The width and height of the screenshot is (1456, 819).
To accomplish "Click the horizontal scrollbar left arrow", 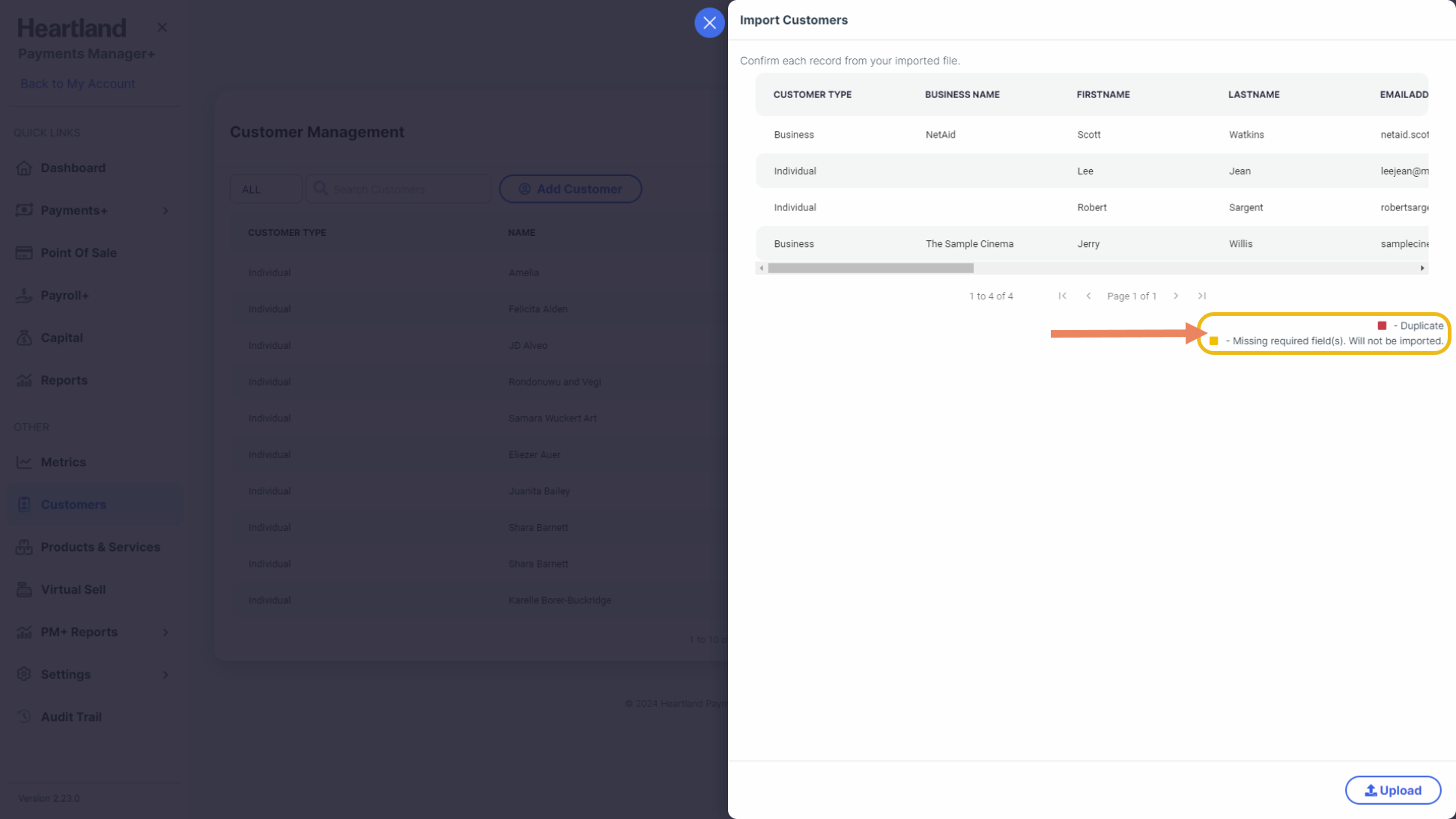I will point(762,268).
